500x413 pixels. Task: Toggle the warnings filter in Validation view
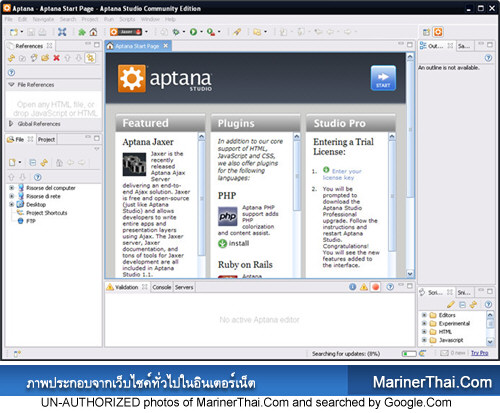pos(364,287)
